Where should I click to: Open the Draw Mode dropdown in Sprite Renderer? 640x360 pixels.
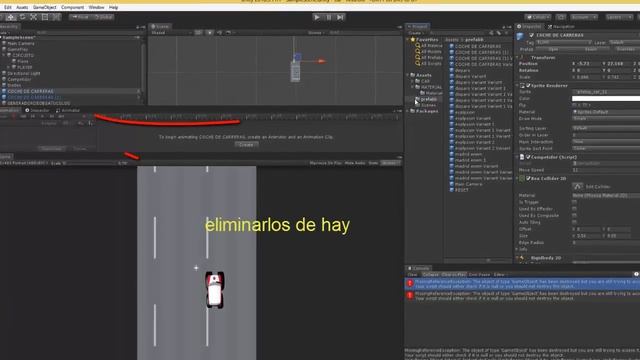click(606, 118)
